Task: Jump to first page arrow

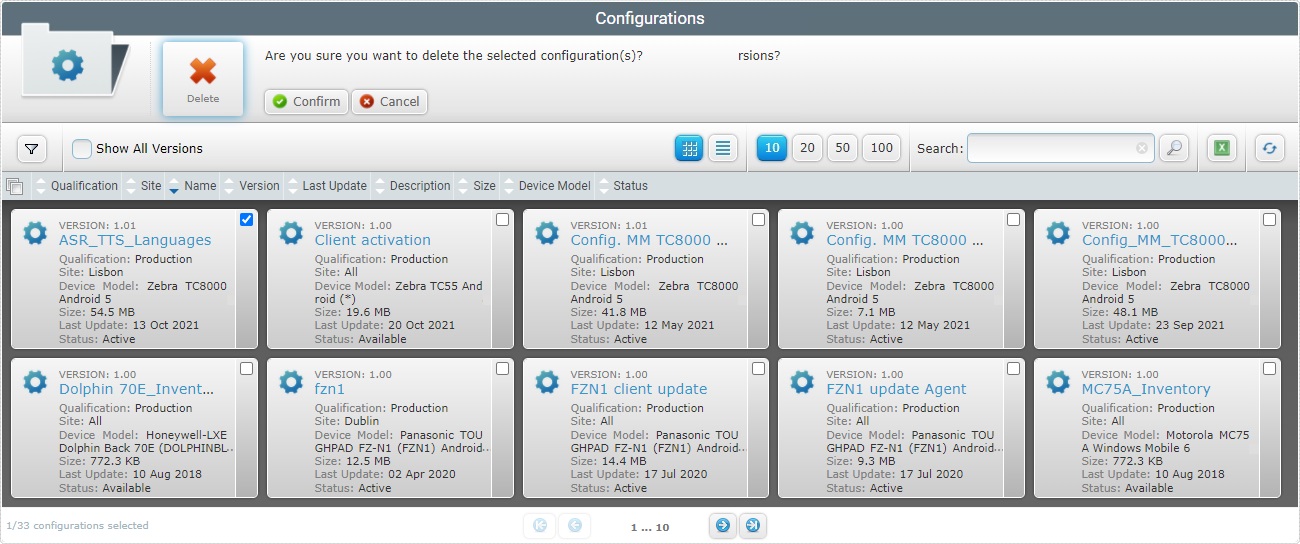Action: [540, 525]
